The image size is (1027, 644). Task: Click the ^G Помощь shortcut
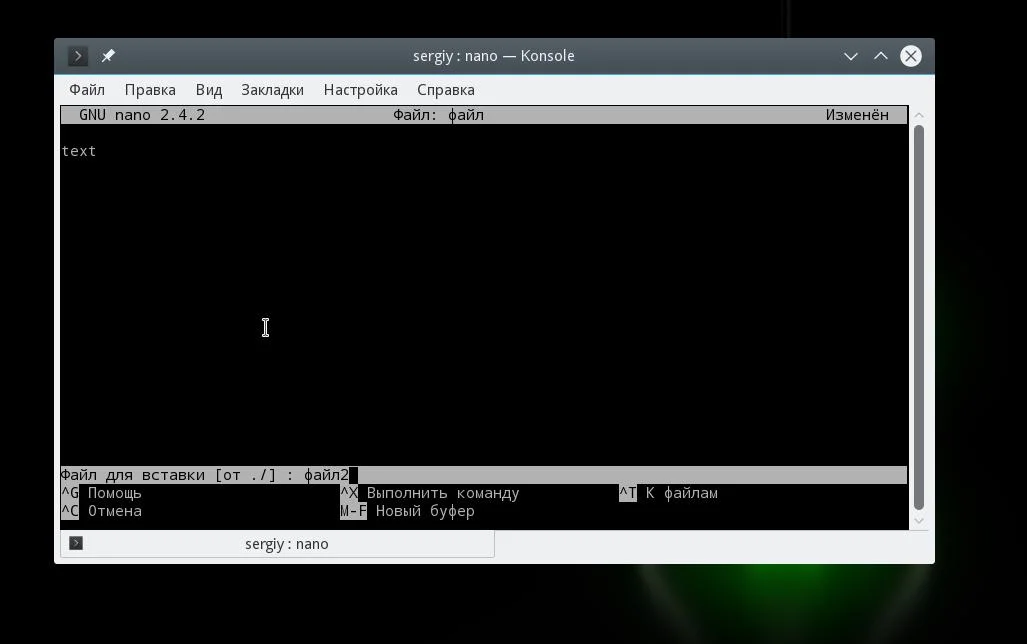[102, 493]
